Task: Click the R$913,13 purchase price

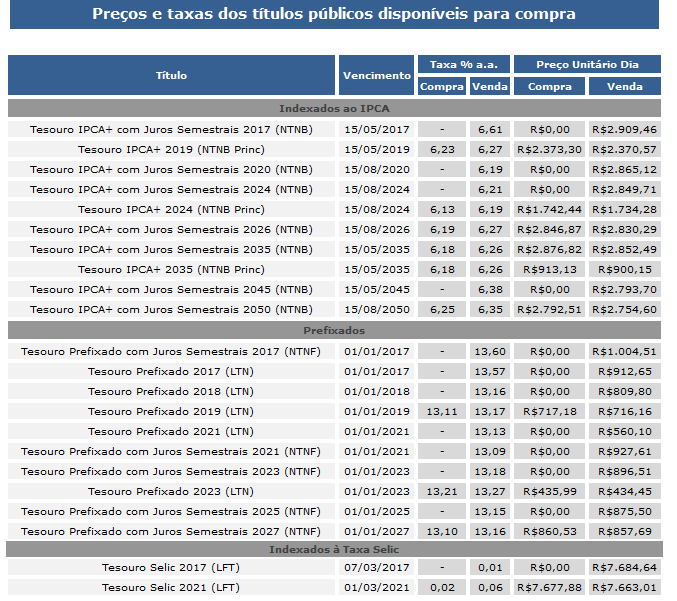Action: 550,269
